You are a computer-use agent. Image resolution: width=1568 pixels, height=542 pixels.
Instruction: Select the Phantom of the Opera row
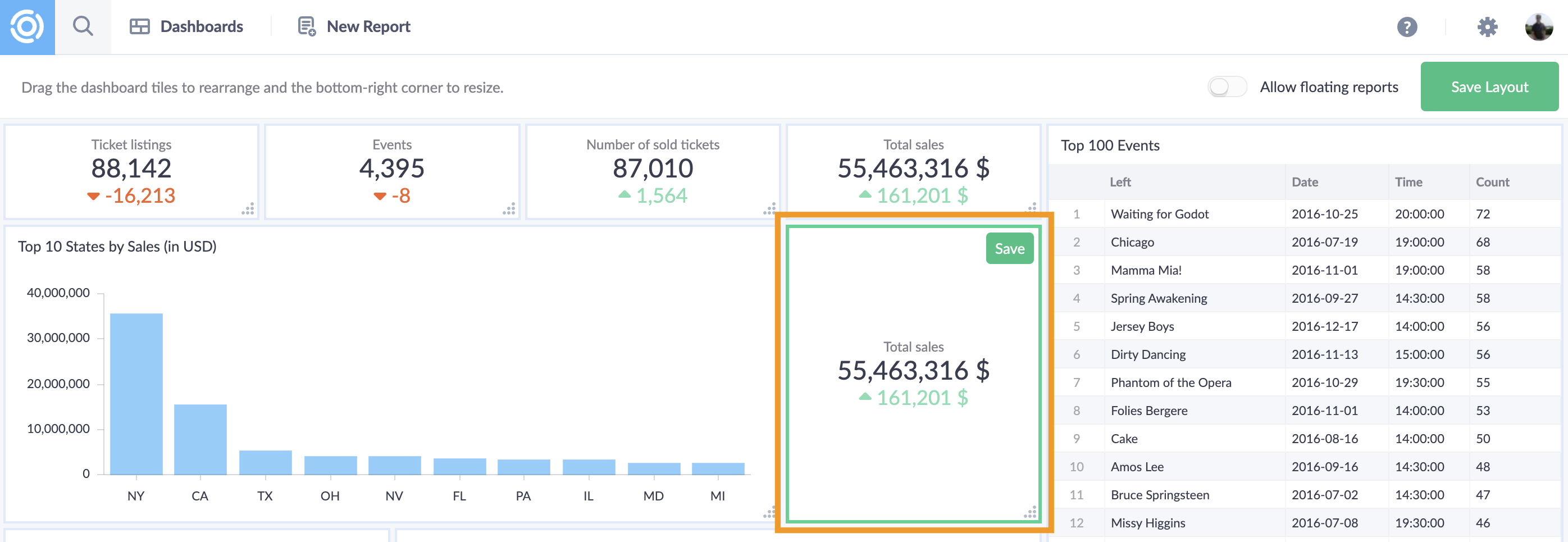point(1305,382)
